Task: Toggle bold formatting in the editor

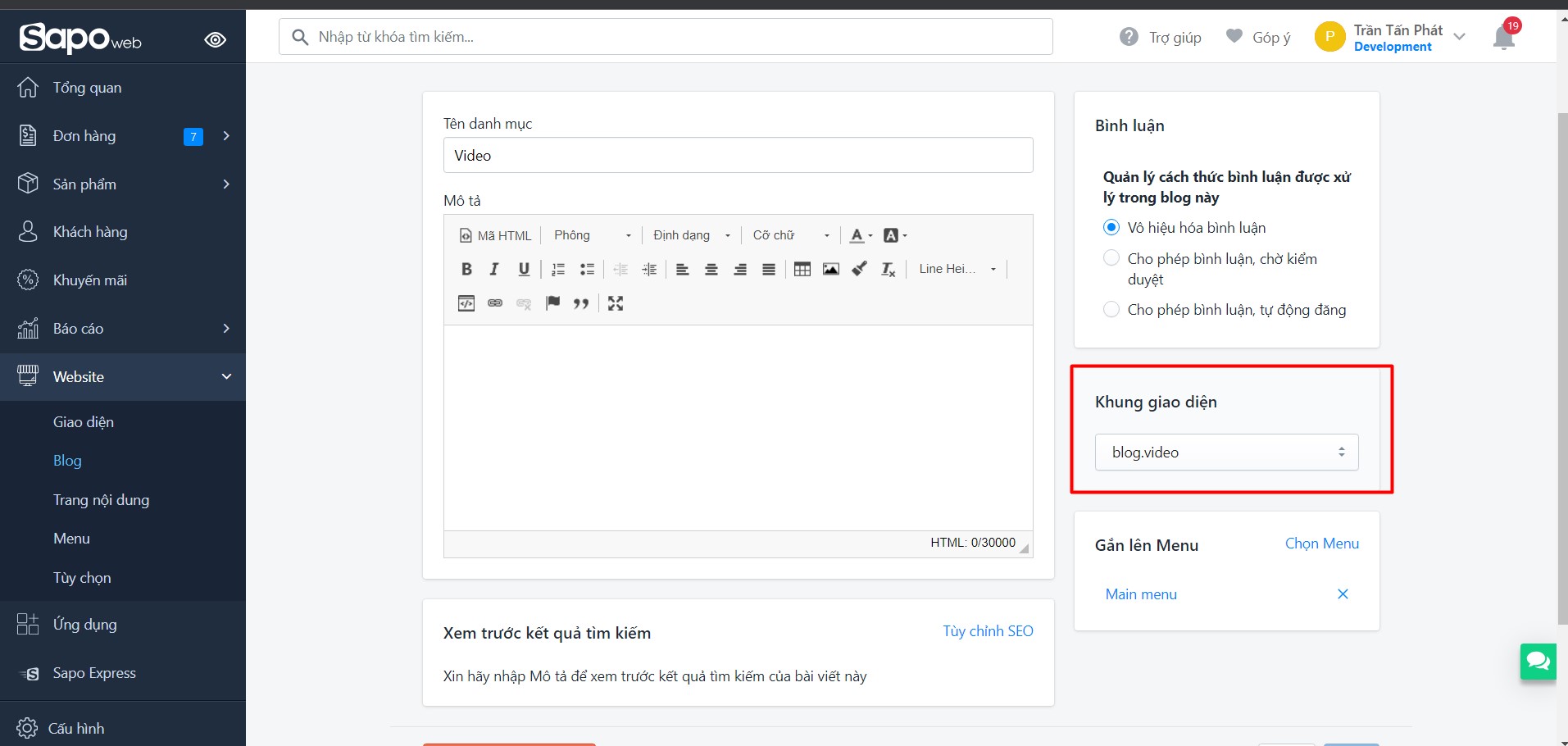Action: pos(466,269)
